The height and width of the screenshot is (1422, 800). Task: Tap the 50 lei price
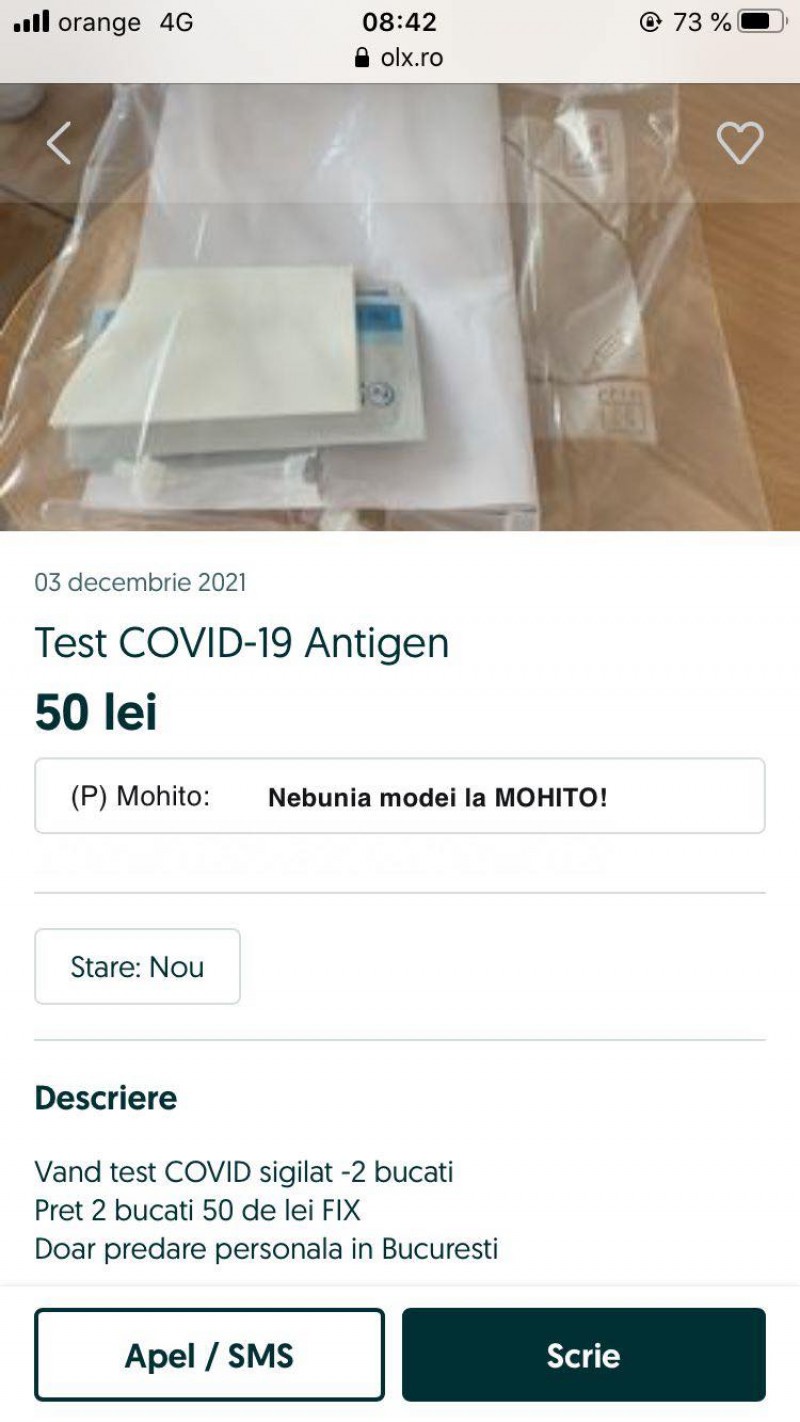(96, 713)
